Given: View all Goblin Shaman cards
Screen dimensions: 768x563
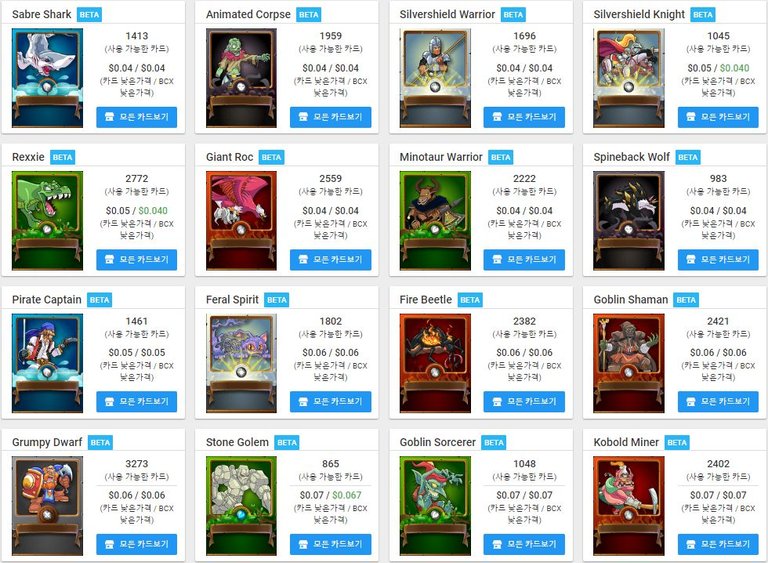Looking at the screenshot, I should point(718,401).
